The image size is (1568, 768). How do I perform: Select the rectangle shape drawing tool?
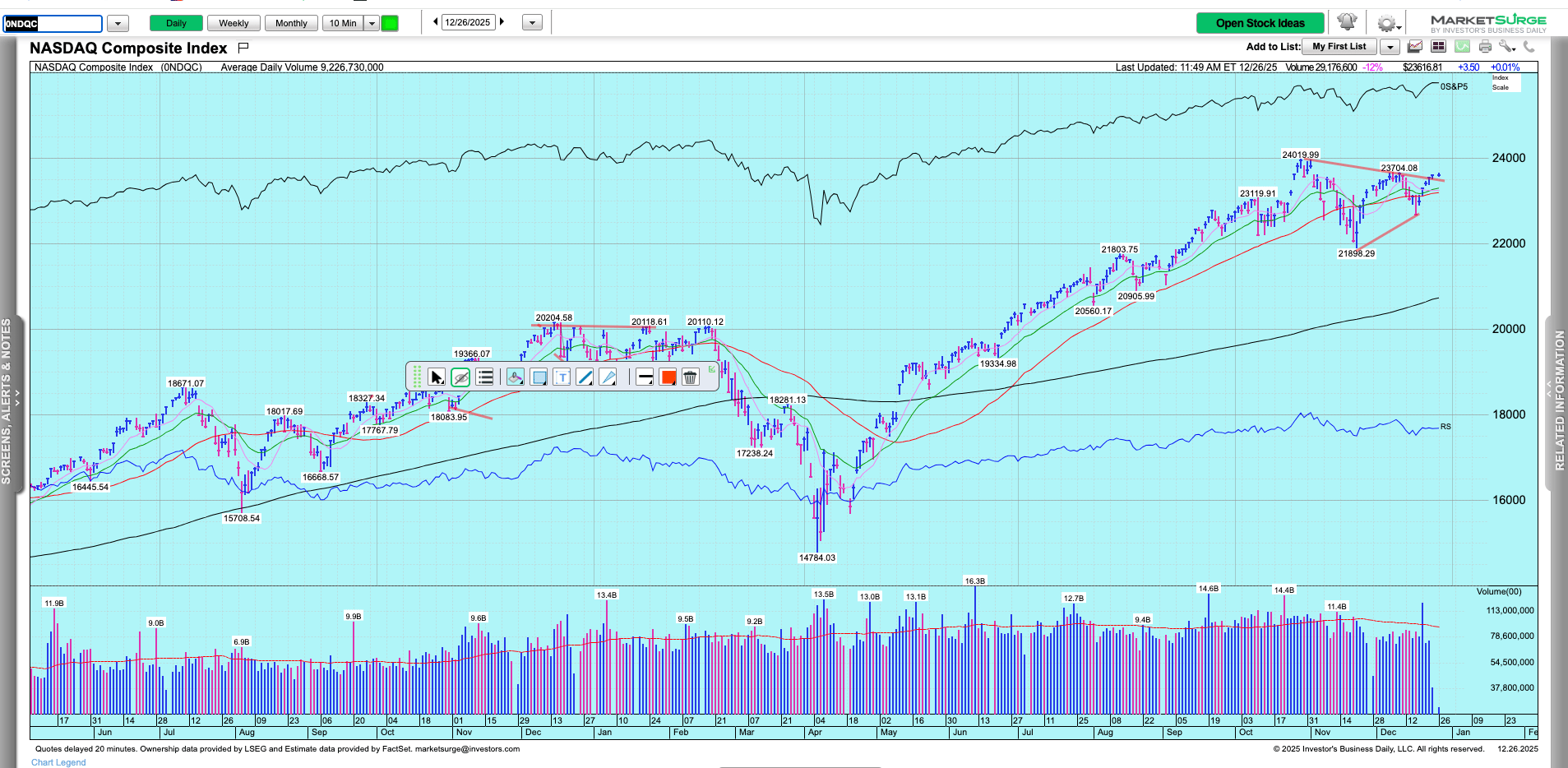point(539,377)
